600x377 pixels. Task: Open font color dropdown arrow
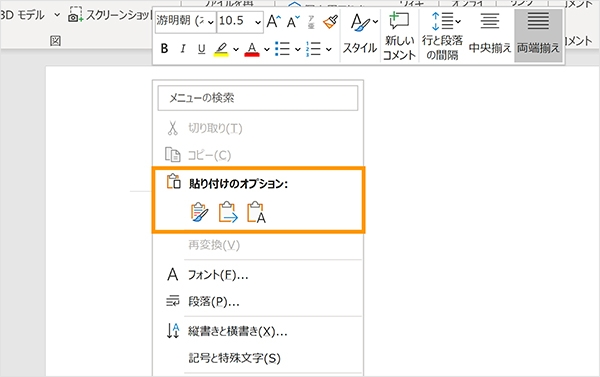click(267, 49)
